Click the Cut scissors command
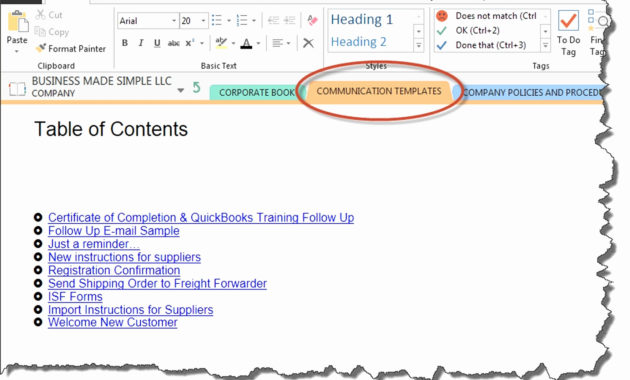Image resolution: width=630 pixels, height=380 pixels. 49,15
